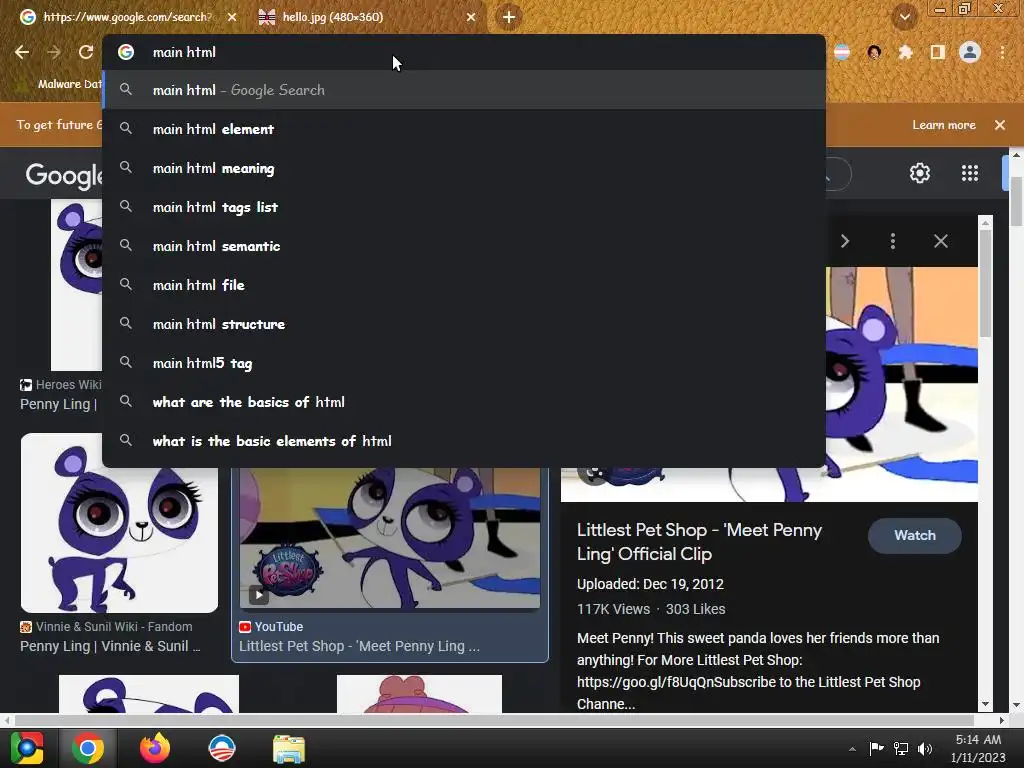Screen dimensions: 1024x768
Task: Open the YouTube Littlest Pet Shop video thumbnail
Action: [390, 538]
